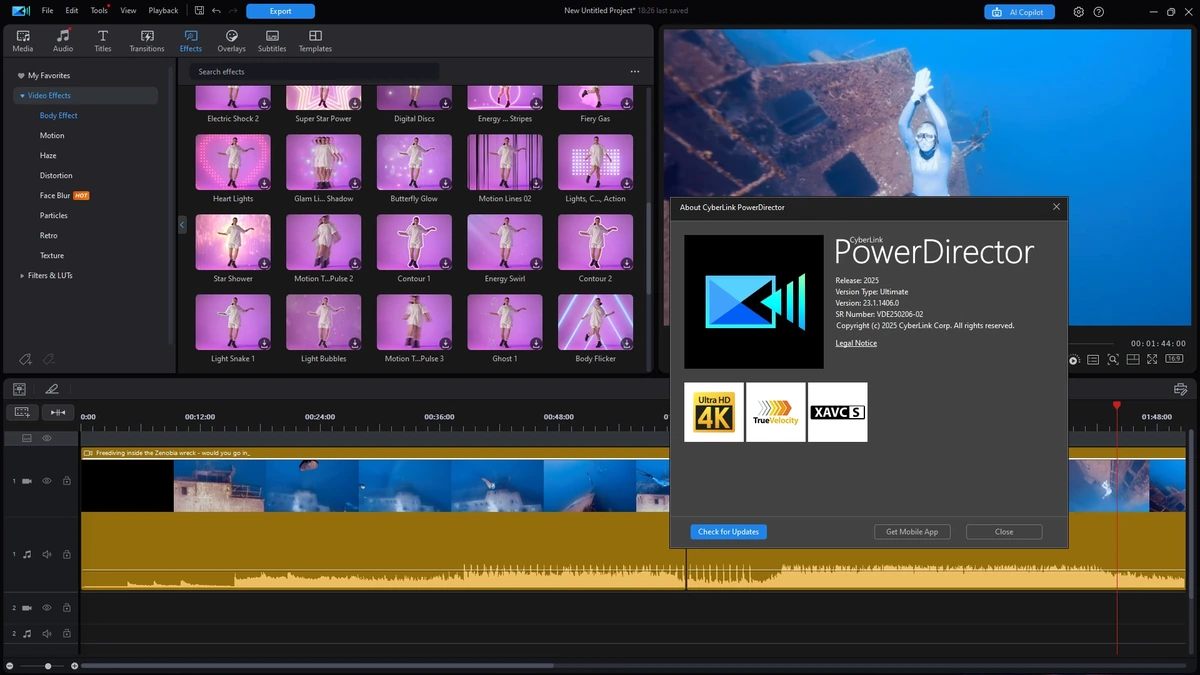Open the Audio room
Viewport: 1200px width, 675px height.
point(63,41)
